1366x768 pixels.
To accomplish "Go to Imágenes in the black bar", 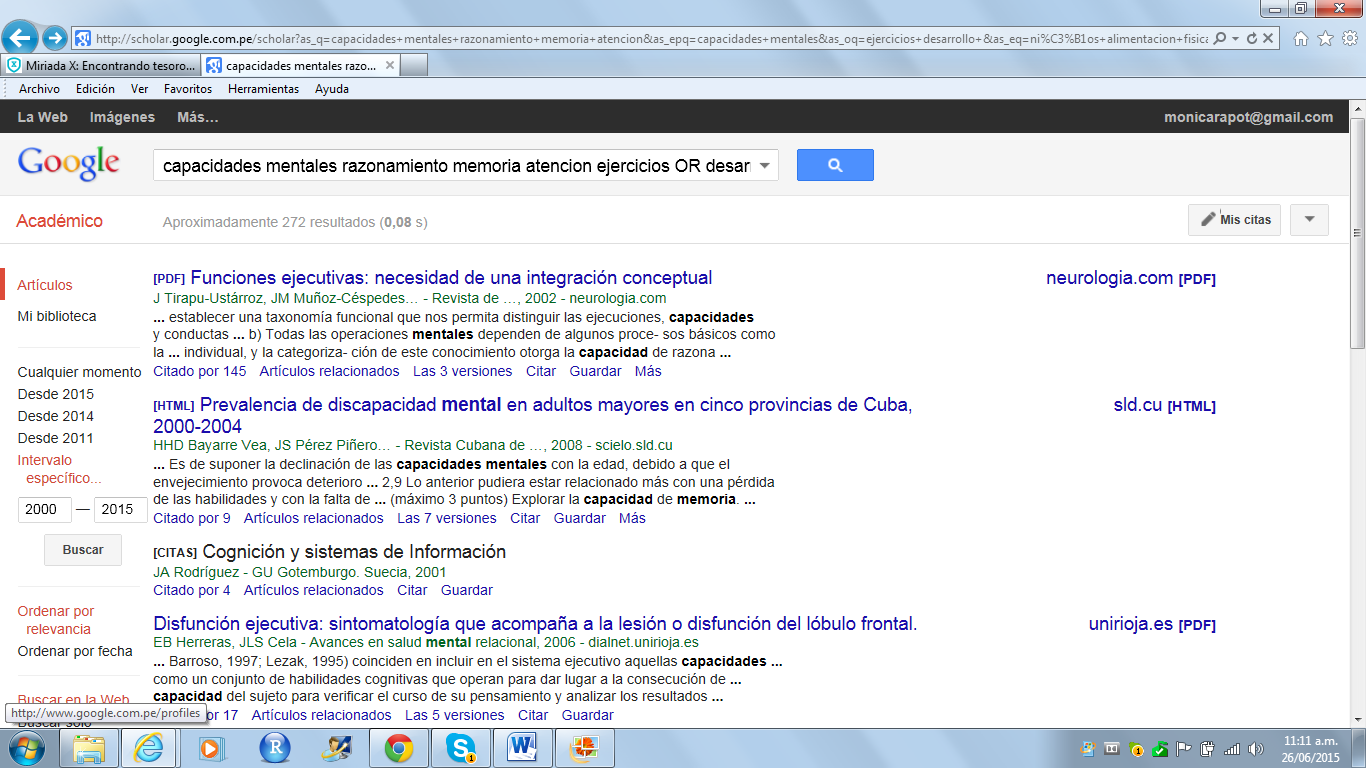I will [x=122, y=117].
